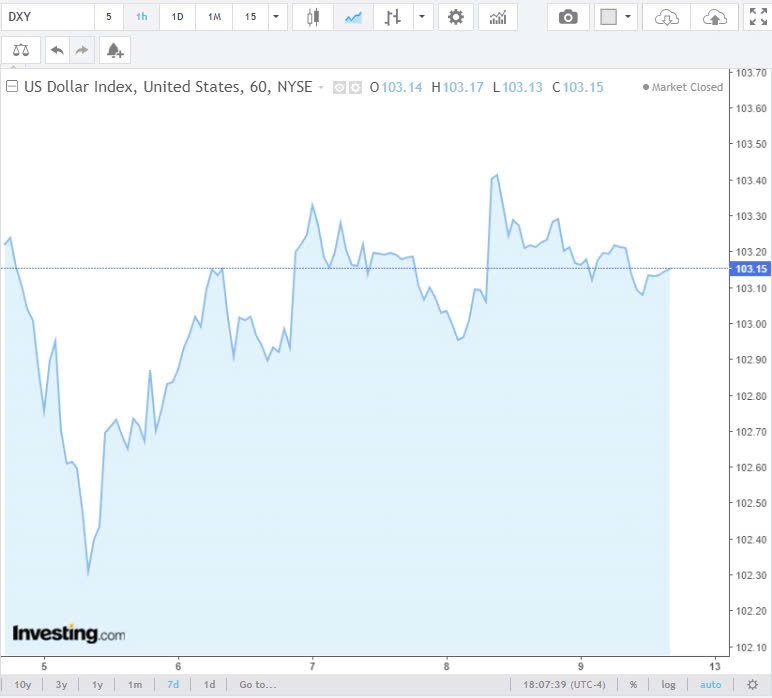The image size is (772, 698).
Task: Switch to the 1y time range
Action: click(x=98, y=685)
